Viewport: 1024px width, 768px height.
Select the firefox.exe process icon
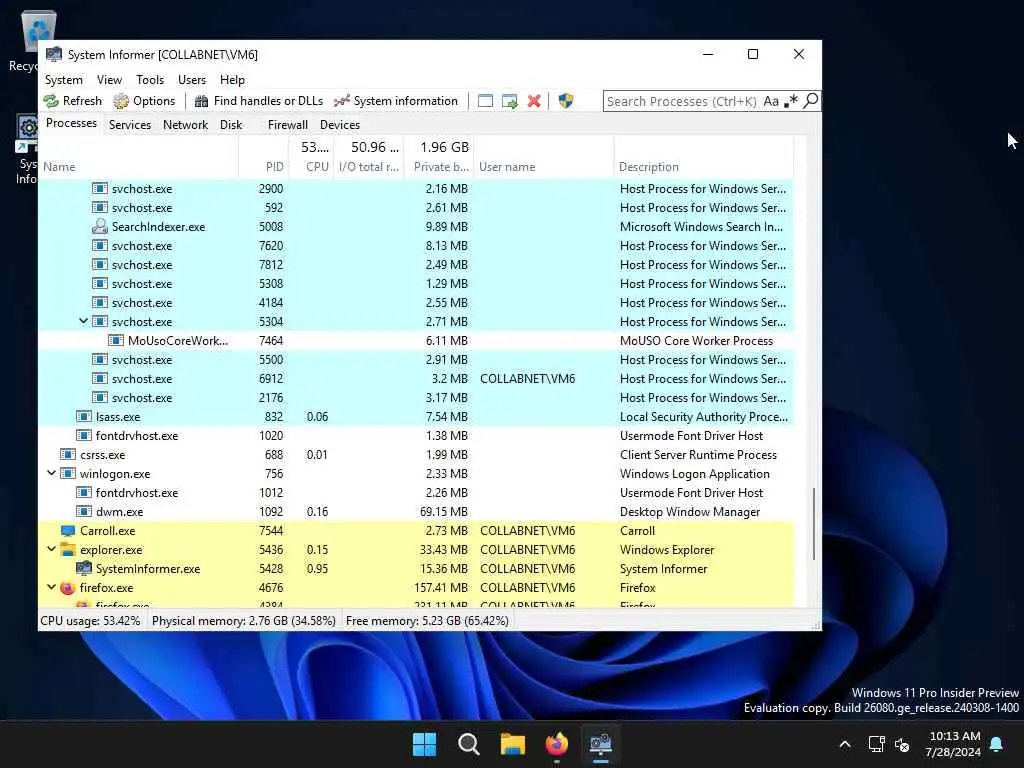coord(68,588)
